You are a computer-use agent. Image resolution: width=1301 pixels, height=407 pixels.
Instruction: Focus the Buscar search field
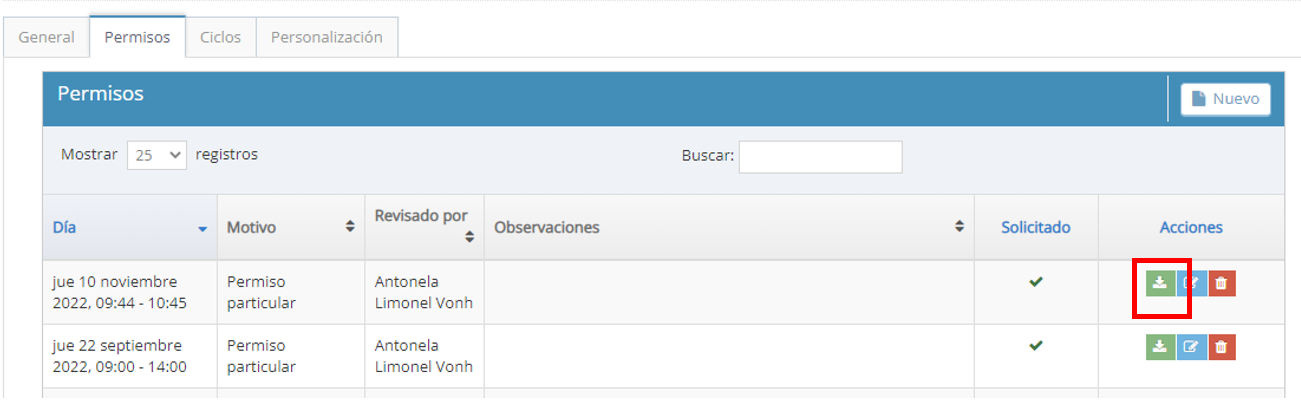point(820,156)
